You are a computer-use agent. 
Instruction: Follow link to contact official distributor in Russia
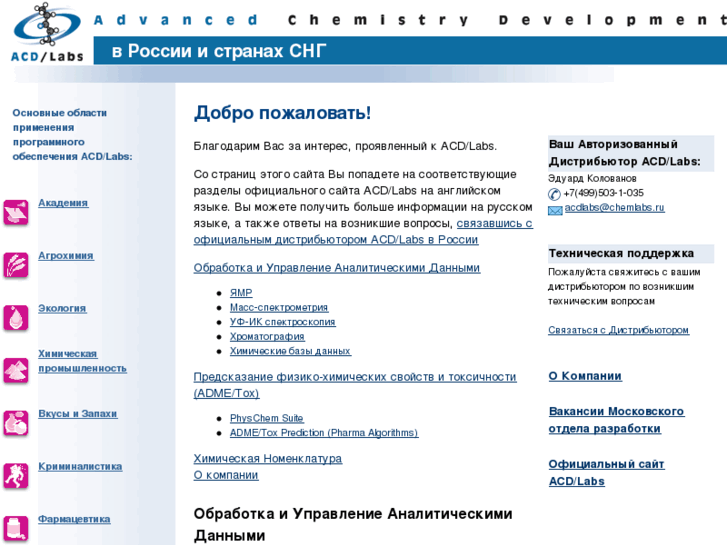pos(363,231)
